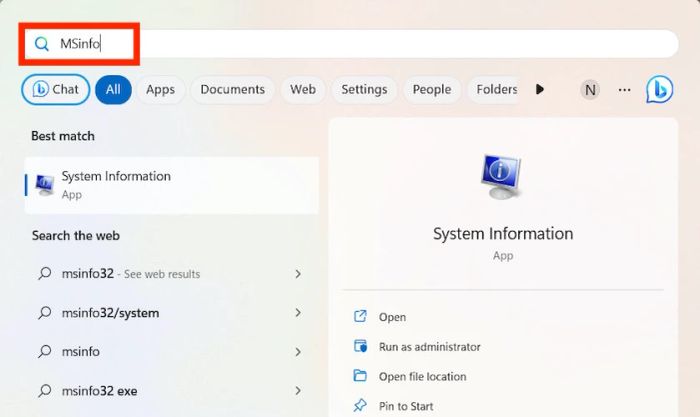Click System Information title in preview pane
This screenshot has height=417, width=700.
[x=503, y=234]
